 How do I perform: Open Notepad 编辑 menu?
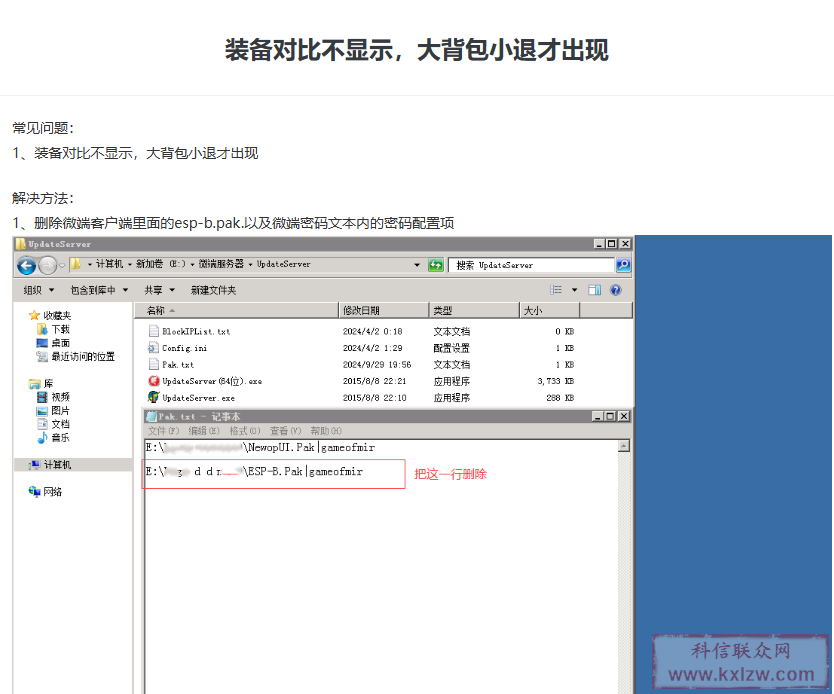click(204, 431)
